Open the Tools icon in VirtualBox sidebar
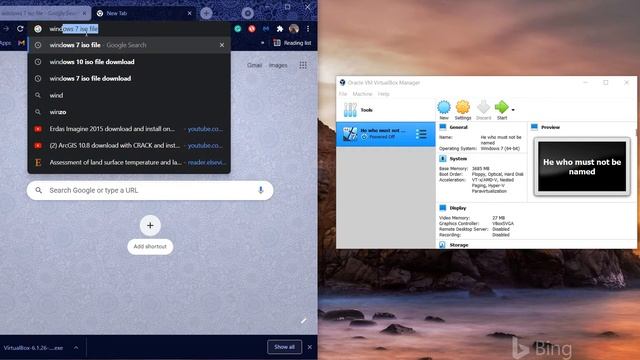 point(350,109)
